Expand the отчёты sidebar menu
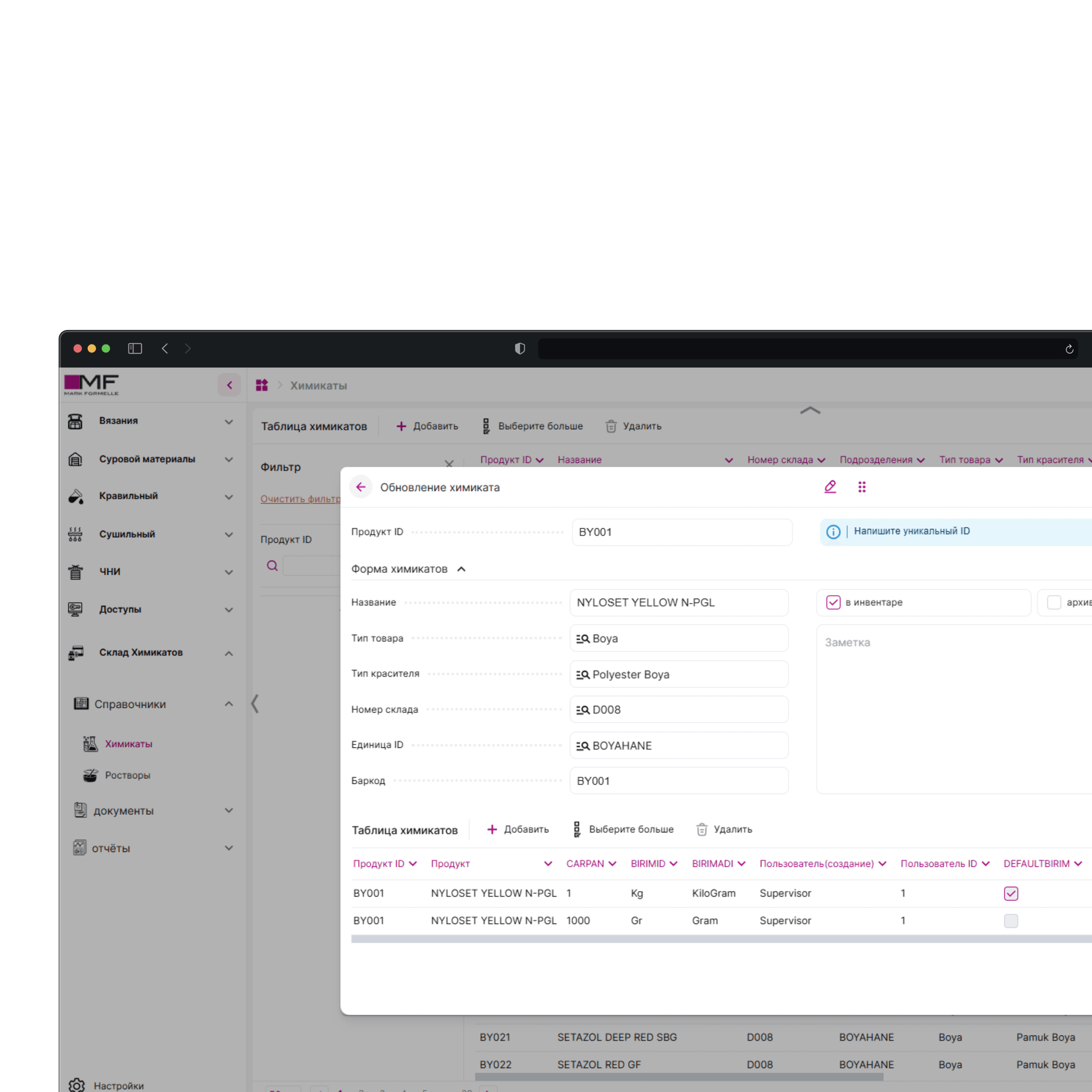The height and width of the screenshot is (1092, 1092). 229,848
